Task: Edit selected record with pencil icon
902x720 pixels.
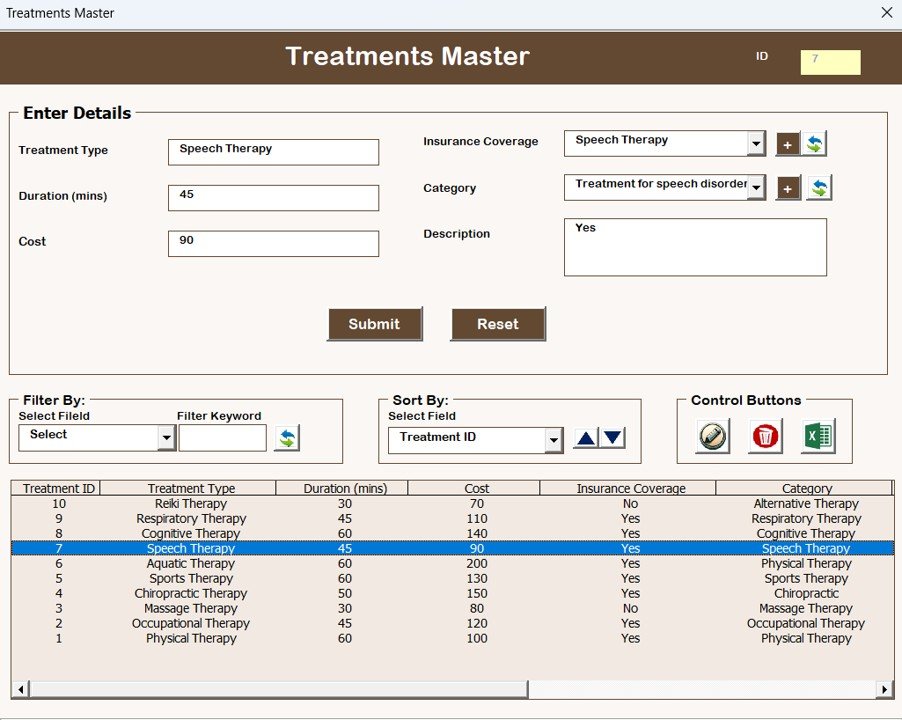Action: (713, 436)
